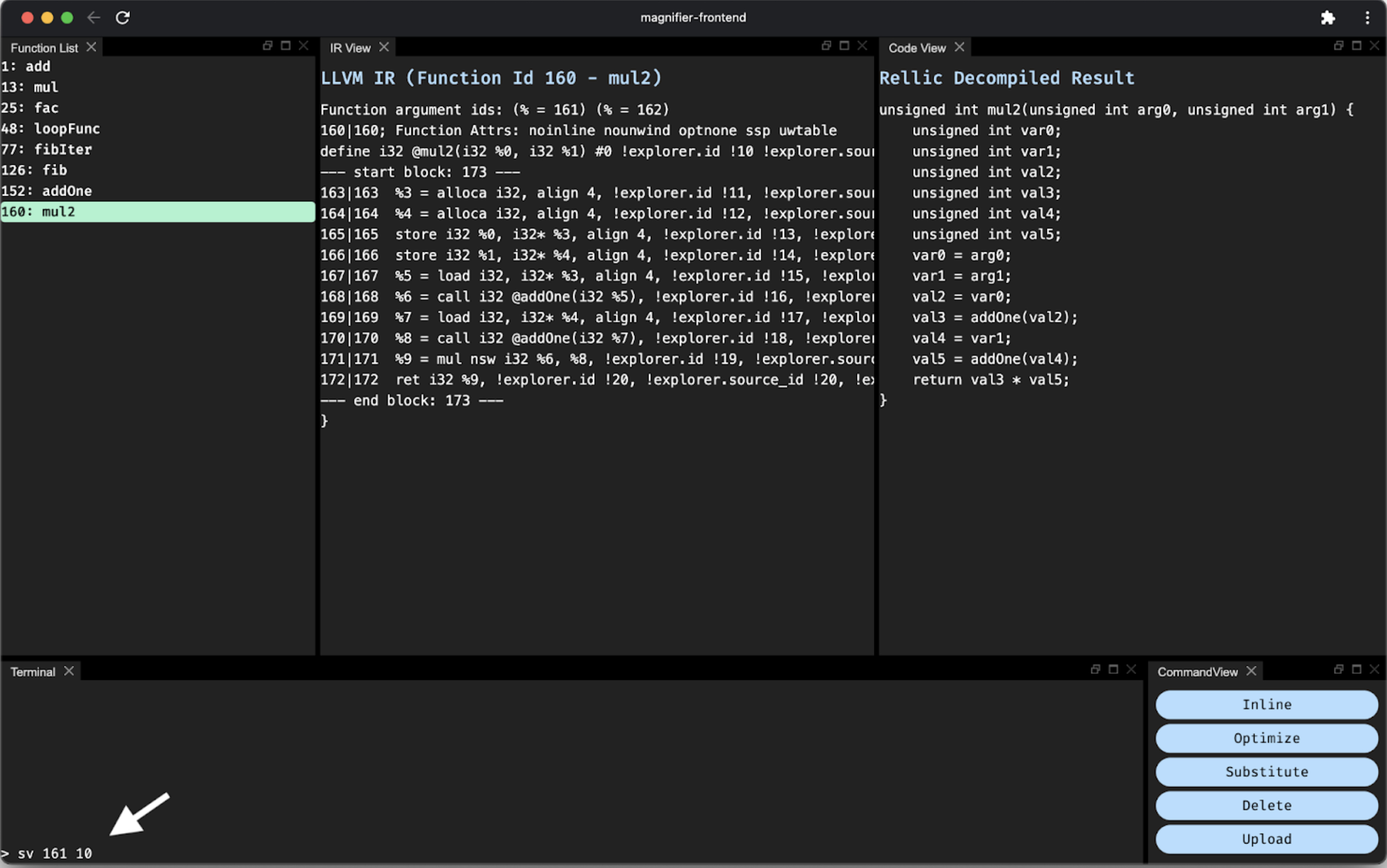This screenshot has height=868, width=1387.
Task: Close the IR View tab
Action: point(384,47)
